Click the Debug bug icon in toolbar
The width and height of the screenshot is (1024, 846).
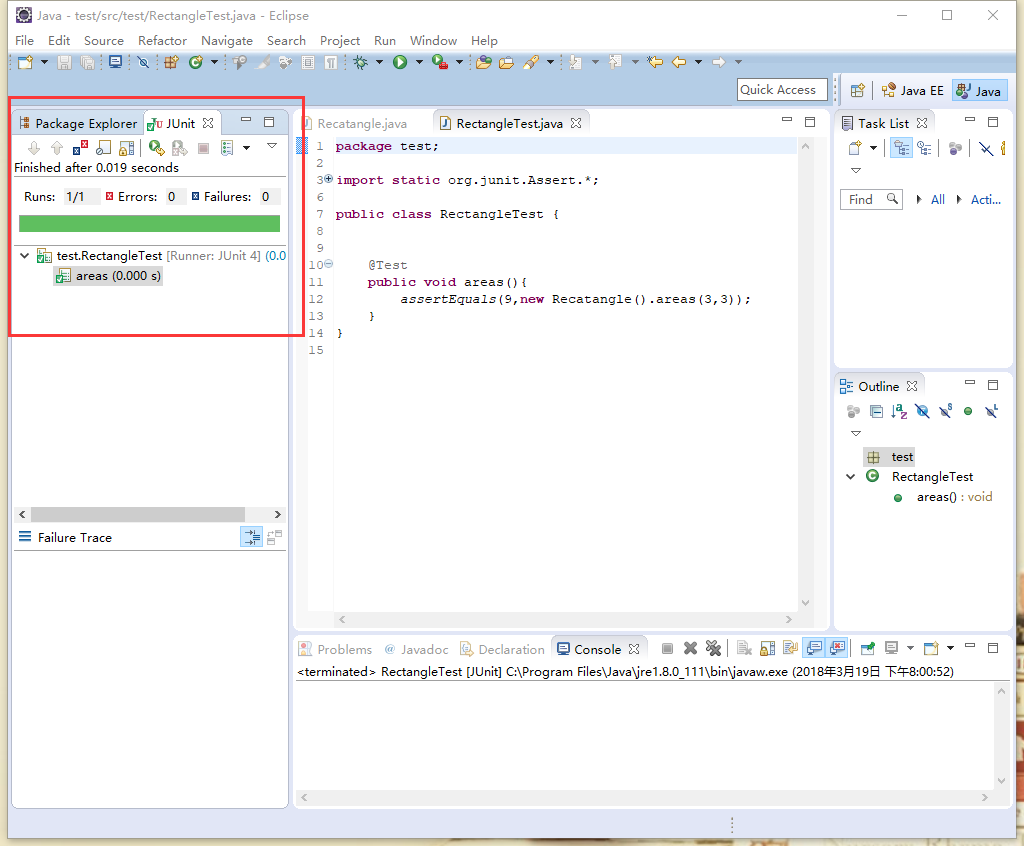[x=360, y=62]
